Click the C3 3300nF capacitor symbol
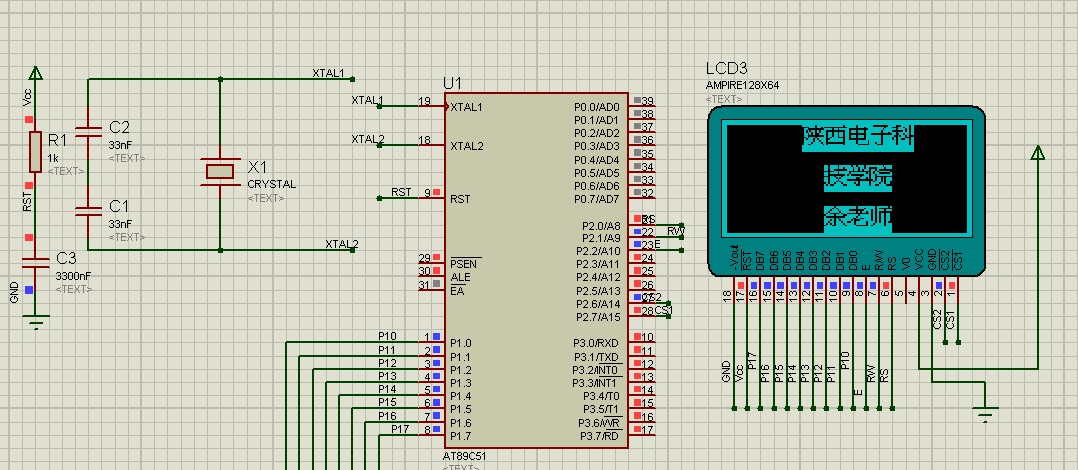 click(35, 261)
